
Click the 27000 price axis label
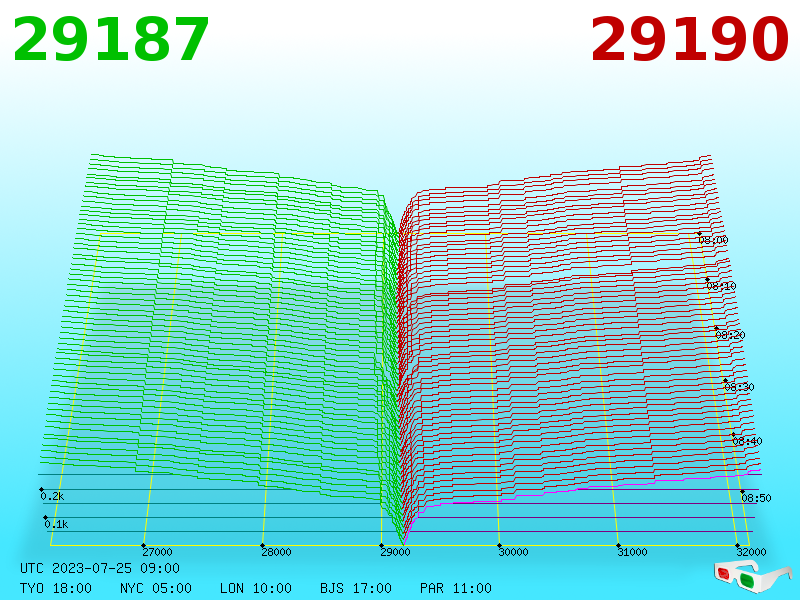[157, 552]
